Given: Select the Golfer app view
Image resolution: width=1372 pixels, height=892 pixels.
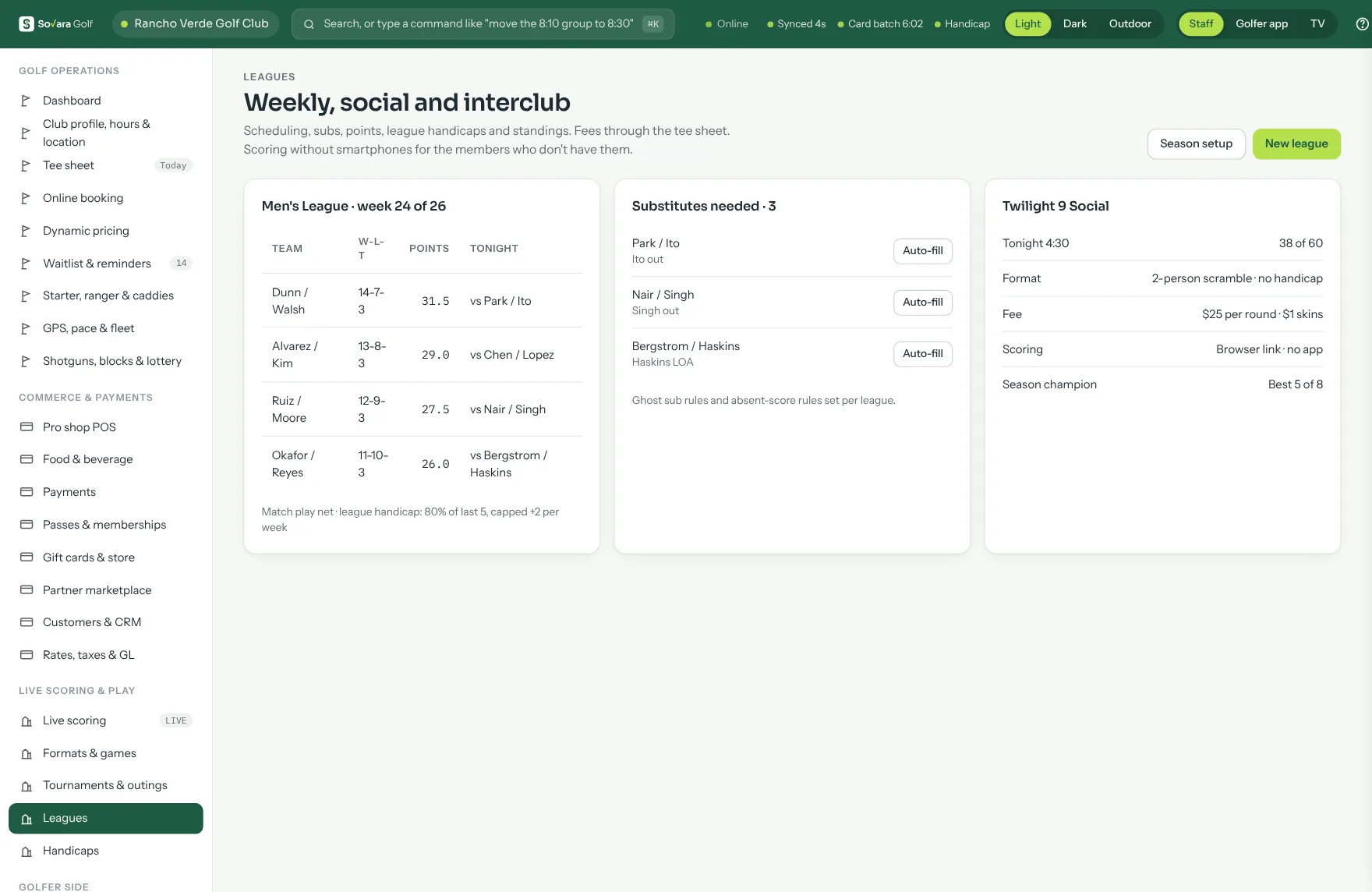Looking at the screenshot, I should [x=1261, y=24].
